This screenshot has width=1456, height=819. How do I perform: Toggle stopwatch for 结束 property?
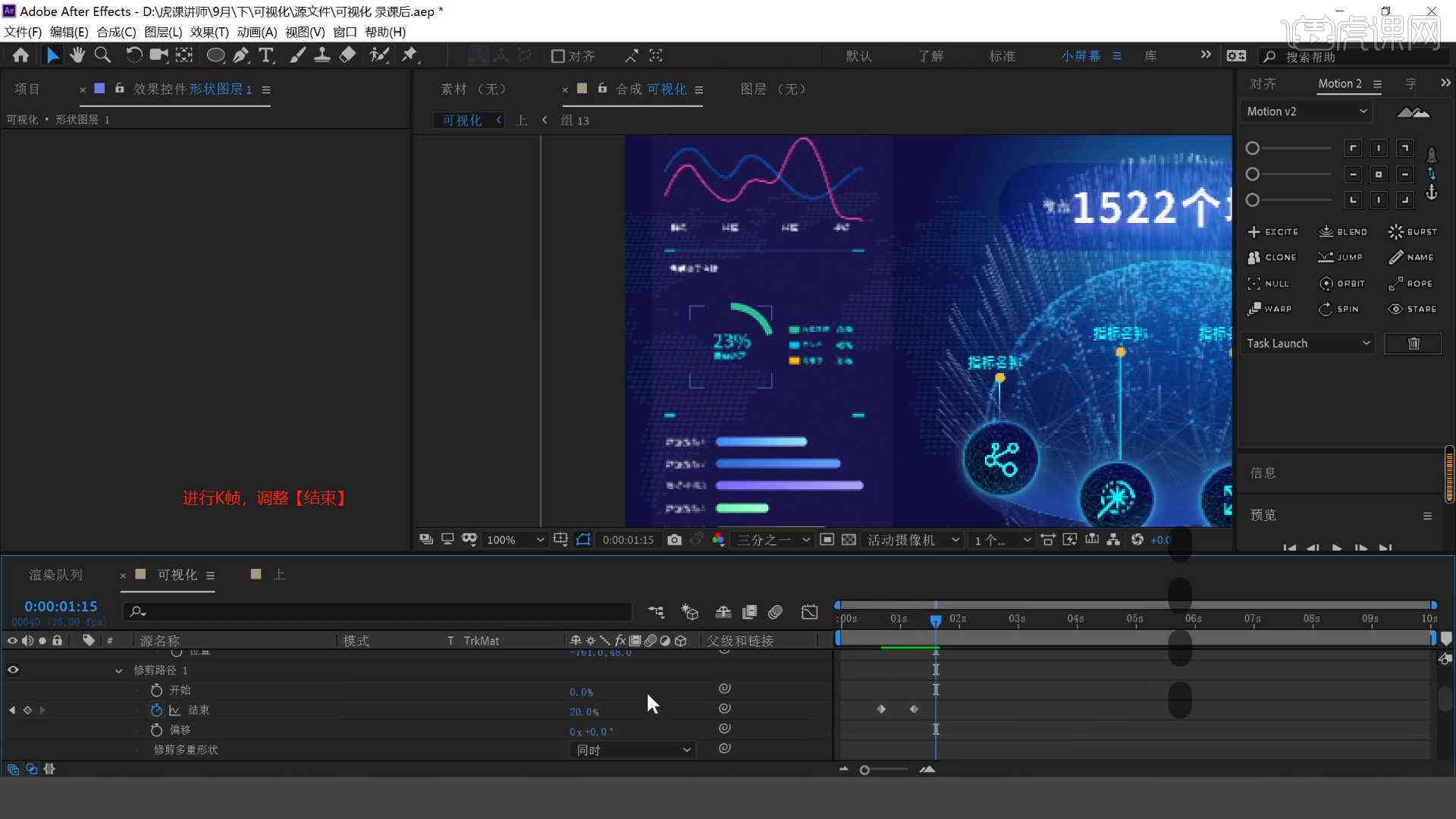156,711
